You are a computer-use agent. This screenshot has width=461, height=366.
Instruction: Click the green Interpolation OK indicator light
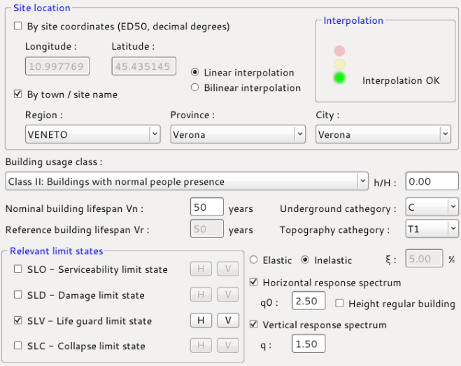(x=339, y=78)
